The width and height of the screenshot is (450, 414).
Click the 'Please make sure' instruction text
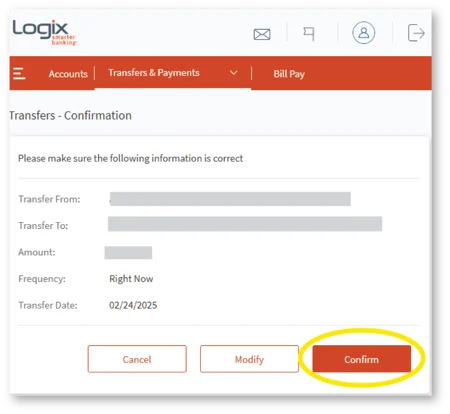click(x=130, y=158)
